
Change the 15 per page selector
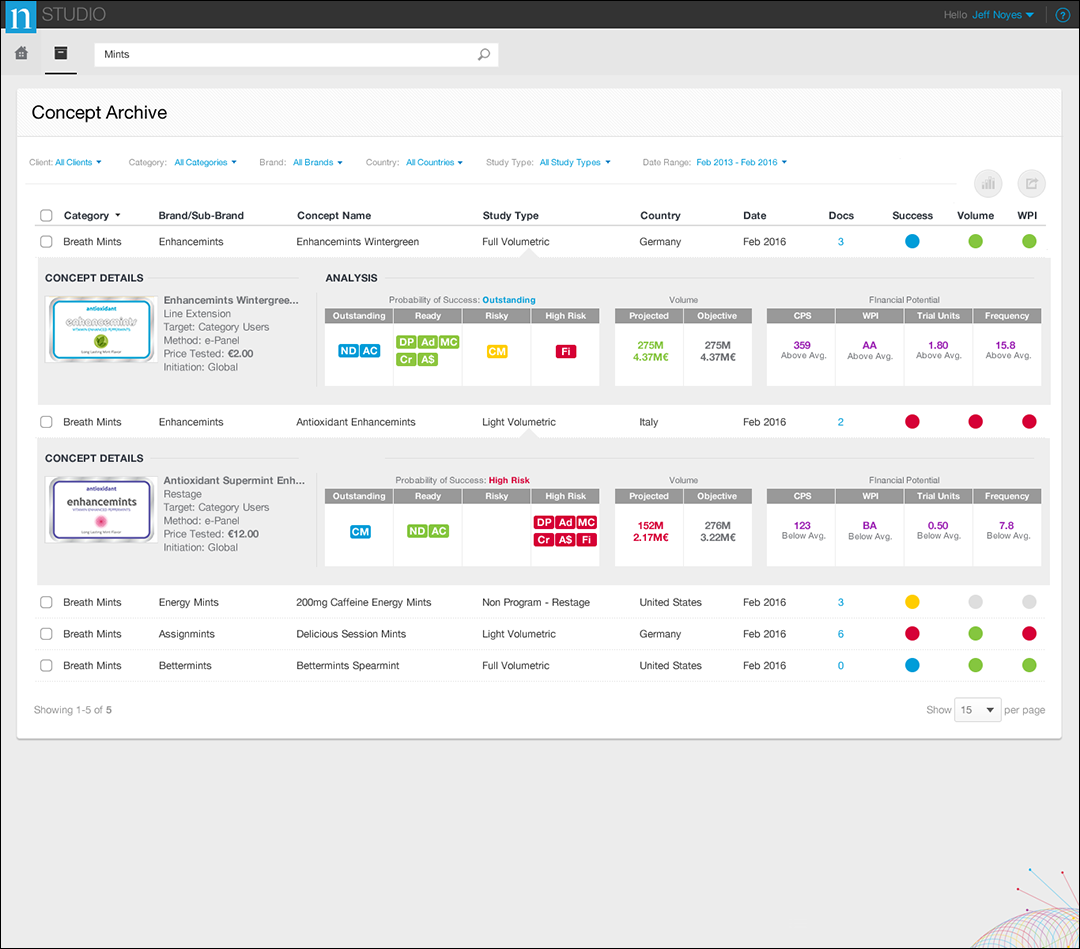[977, 710]
